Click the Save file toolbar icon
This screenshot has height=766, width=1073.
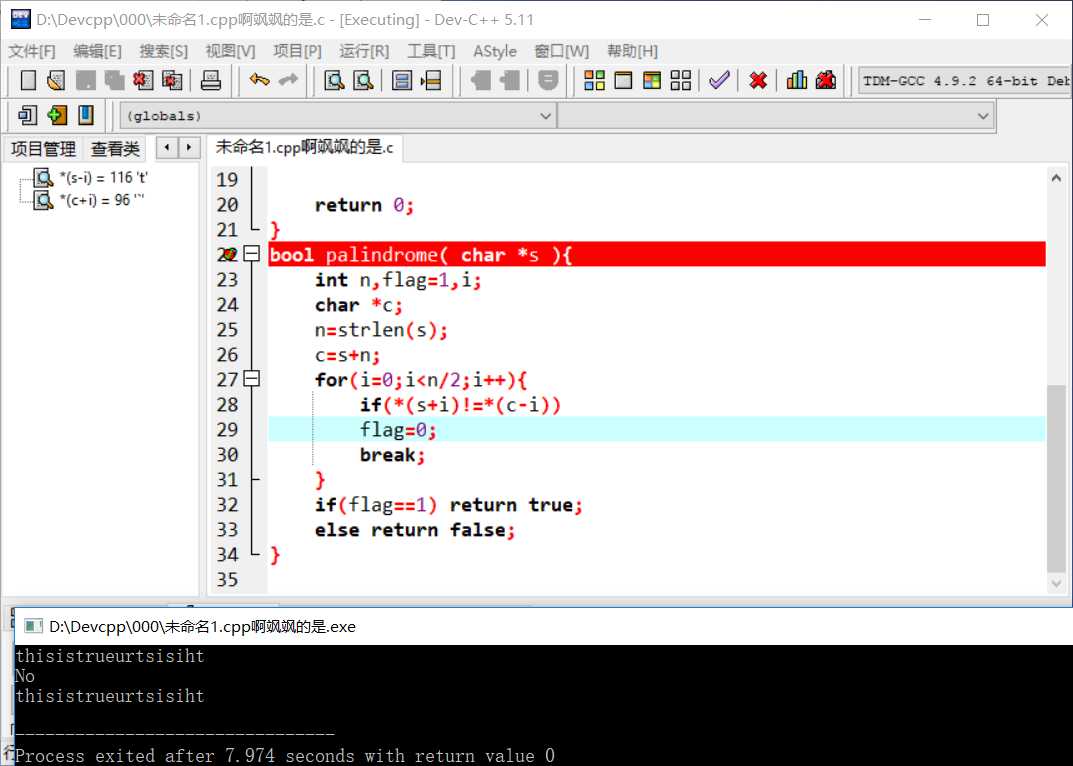[86, 80]
